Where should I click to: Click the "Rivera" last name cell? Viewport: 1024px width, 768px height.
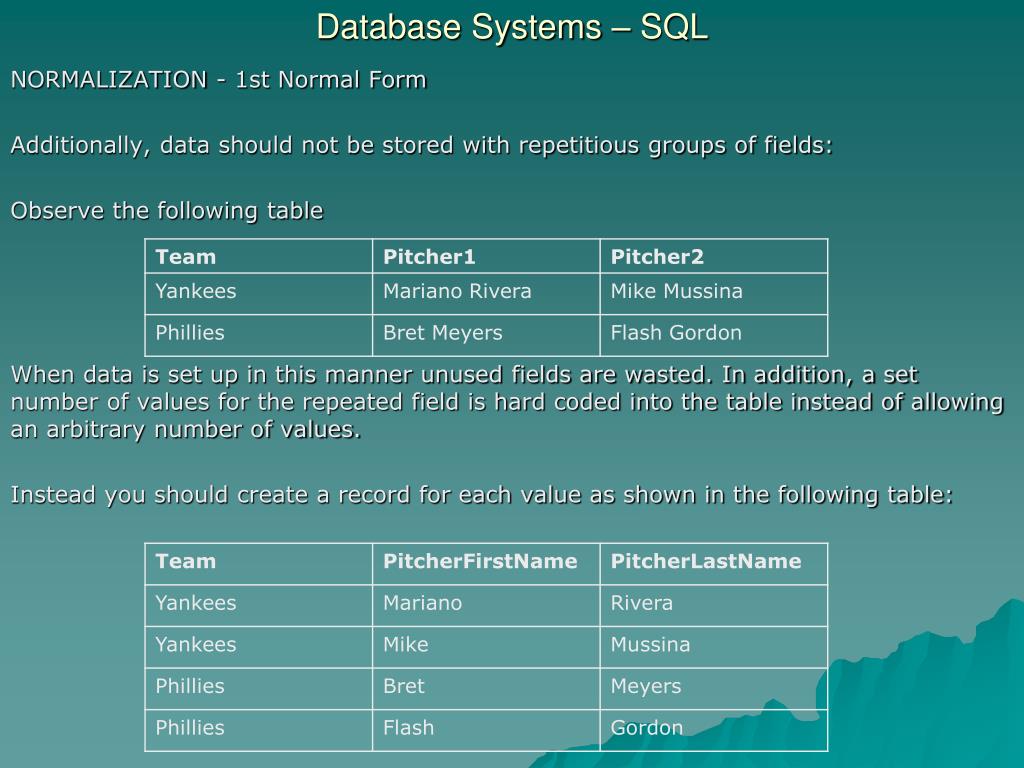[x=714, y=605]
